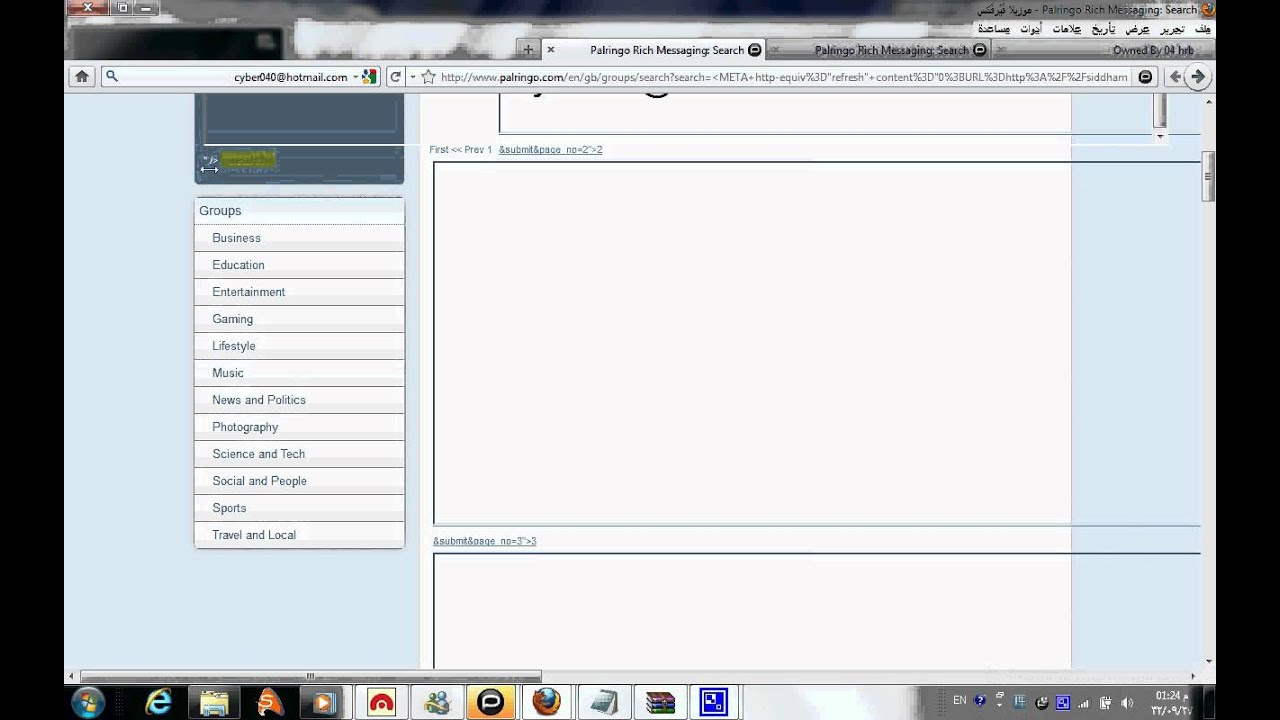Open the Music groups category
1280x720 pixels.
(299, 373)
